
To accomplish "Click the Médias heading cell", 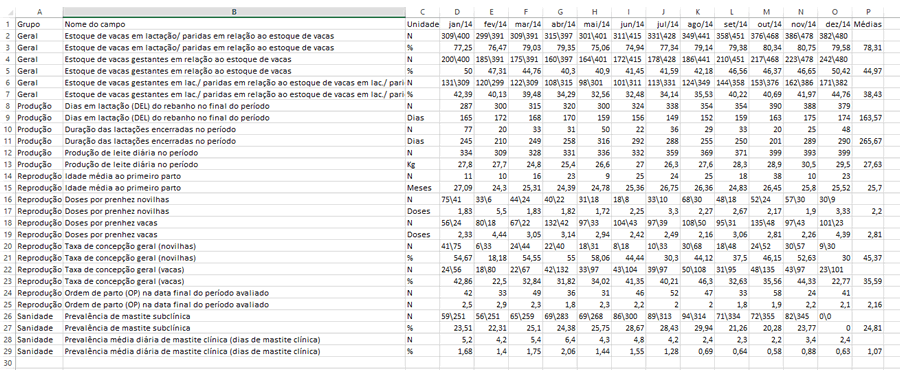I will point(868,25).
